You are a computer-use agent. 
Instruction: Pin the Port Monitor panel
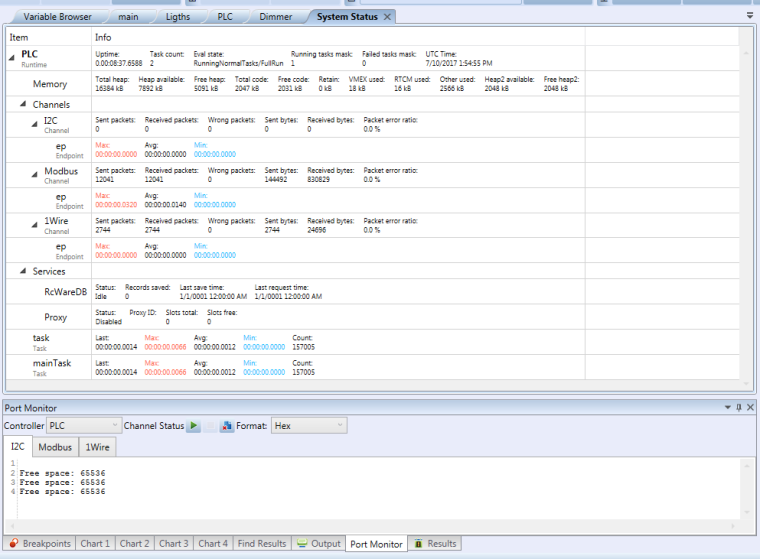click(739, 408)
